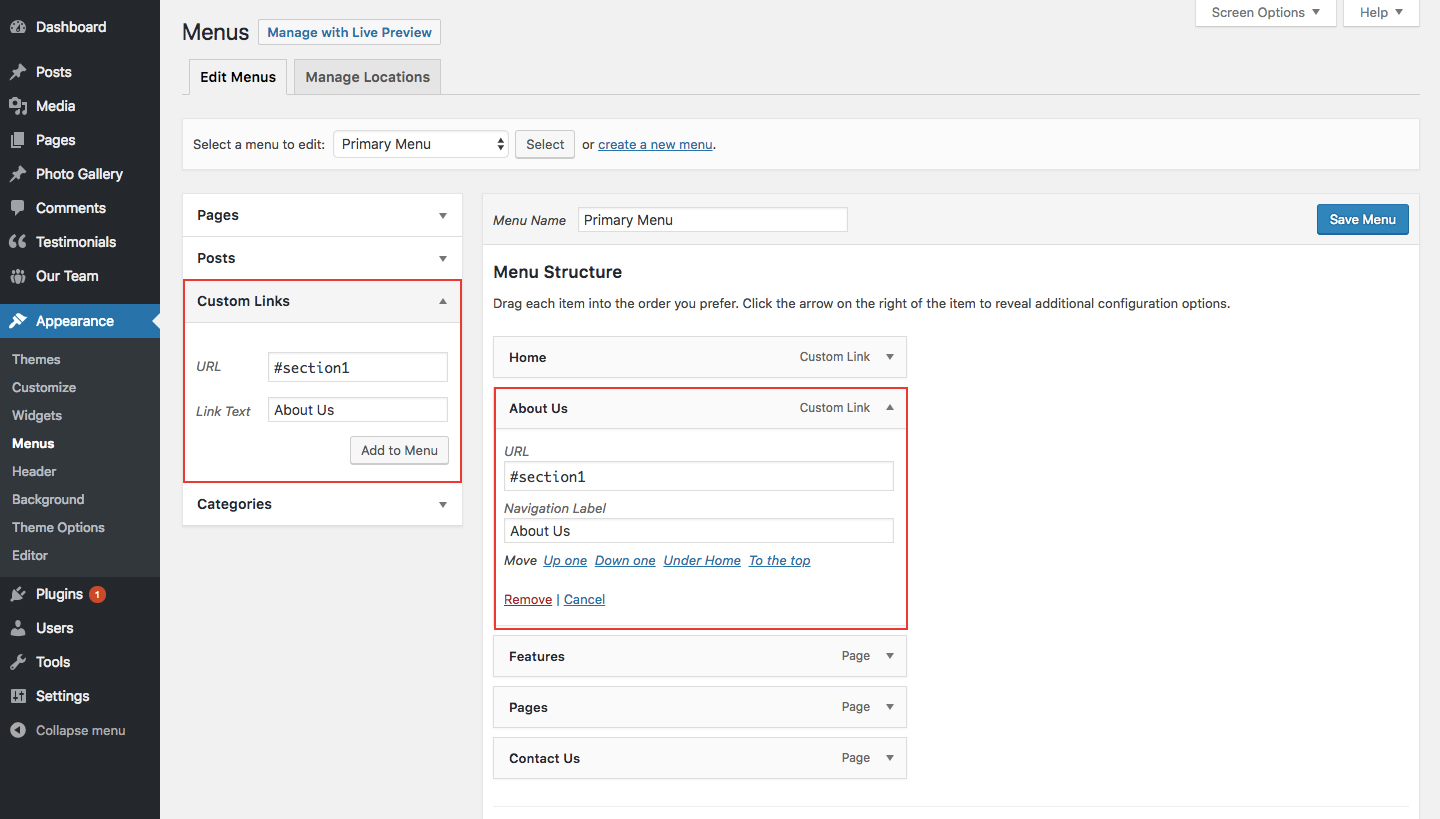Click the Posts pushpin icon

[x=18, y=72]
